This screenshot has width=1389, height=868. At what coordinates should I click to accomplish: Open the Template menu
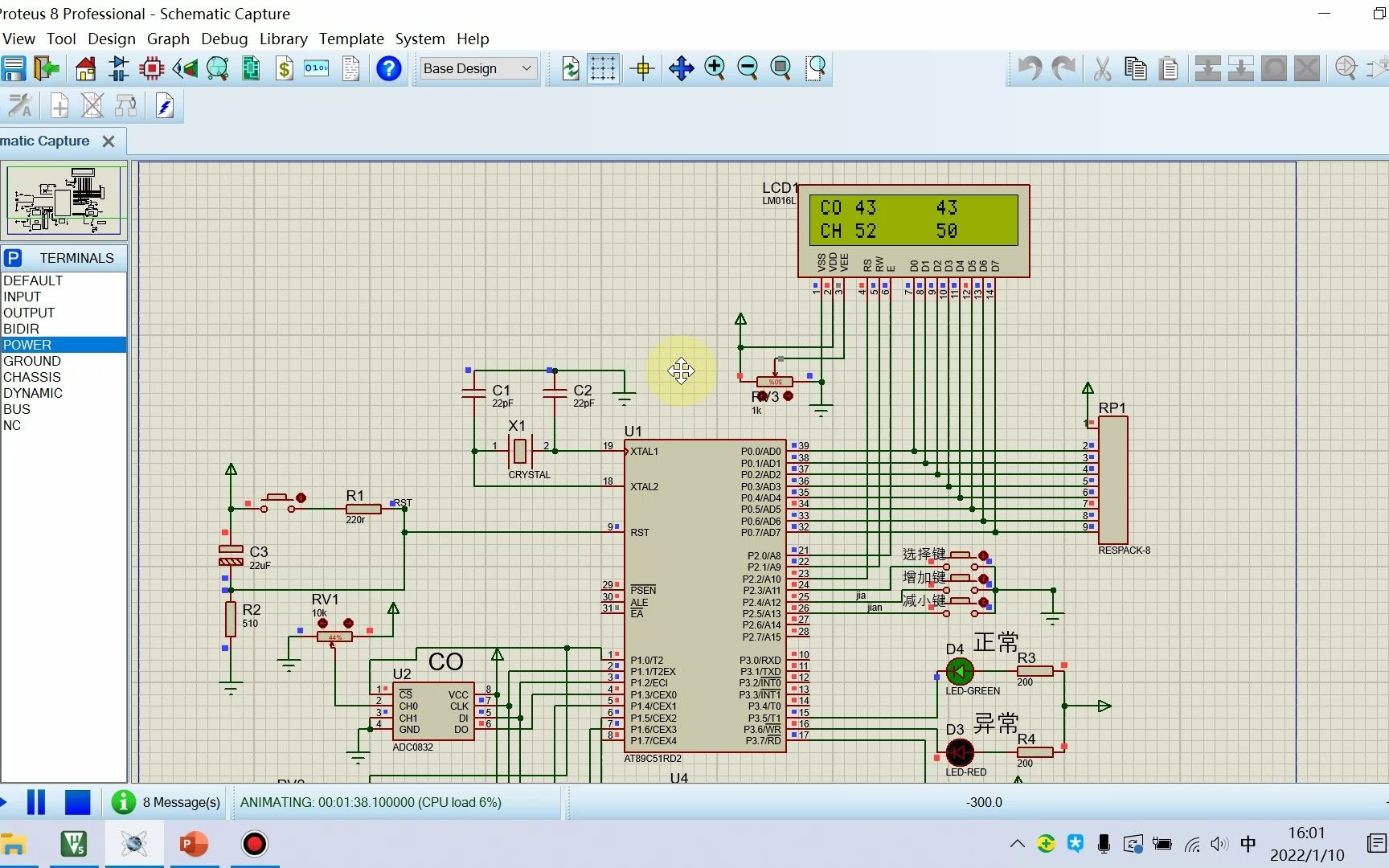(351, 39)
